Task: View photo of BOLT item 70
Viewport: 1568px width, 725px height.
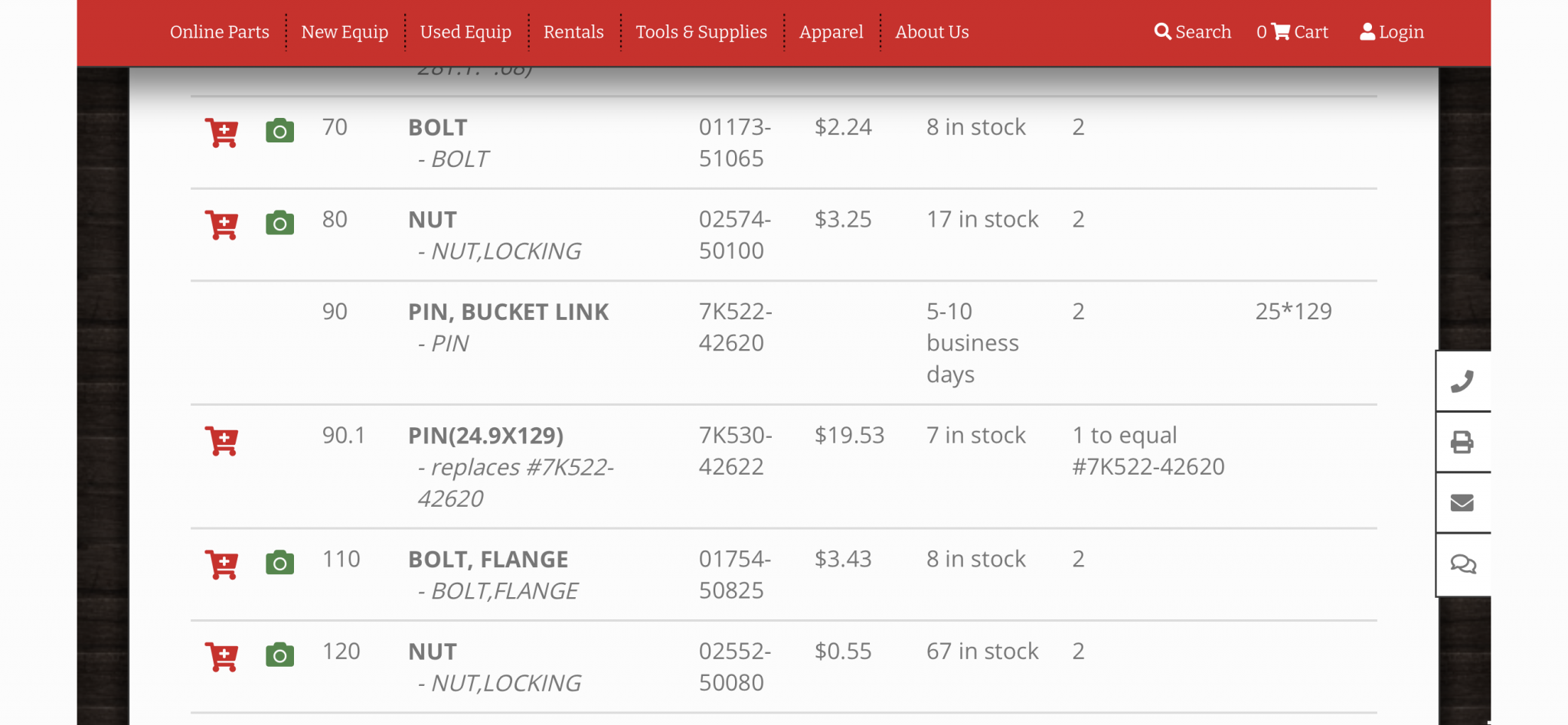Action: pyautogui.click(x=279, y=131)
